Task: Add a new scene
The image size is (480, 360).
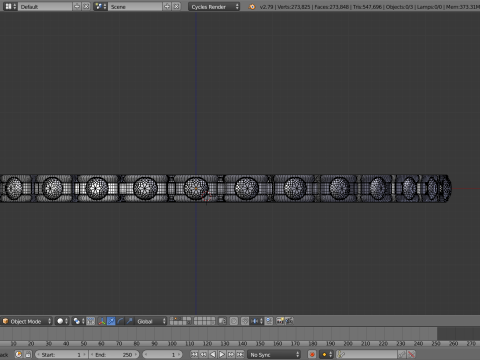Action: click(167, 6)
